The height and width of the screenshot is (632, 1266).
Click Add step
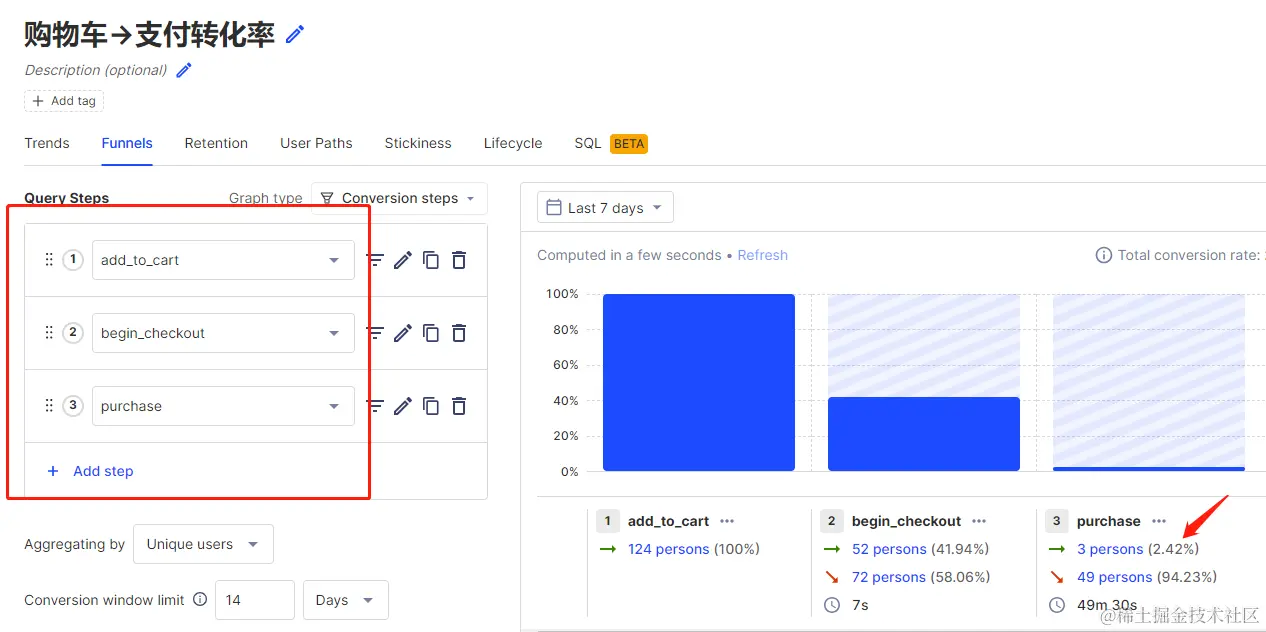click(90, 471)
